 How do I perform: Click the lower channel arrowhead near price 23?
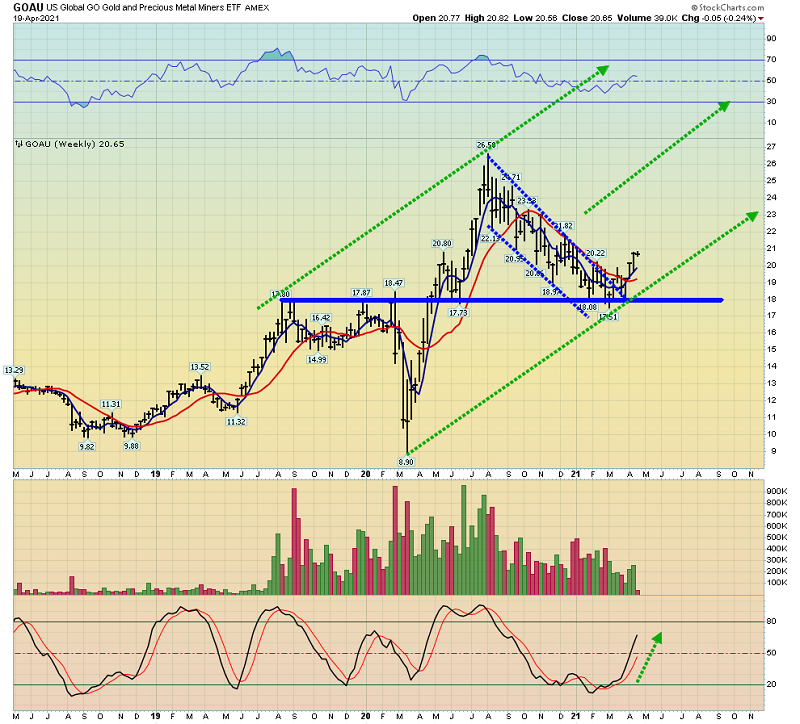[753, 215]
